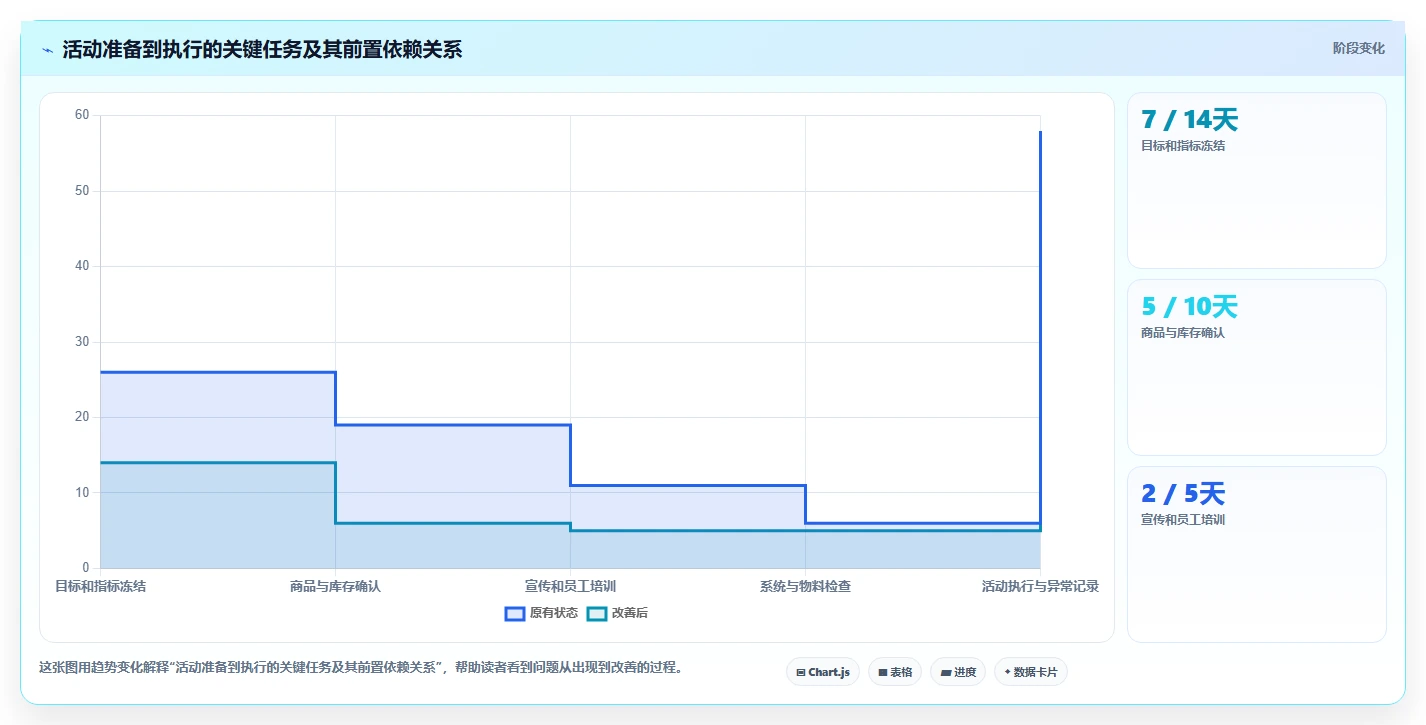Click the 系统与物料检查 x-axis label
The height and width of the screenshot is (725, 1426).
pos(805,586)
